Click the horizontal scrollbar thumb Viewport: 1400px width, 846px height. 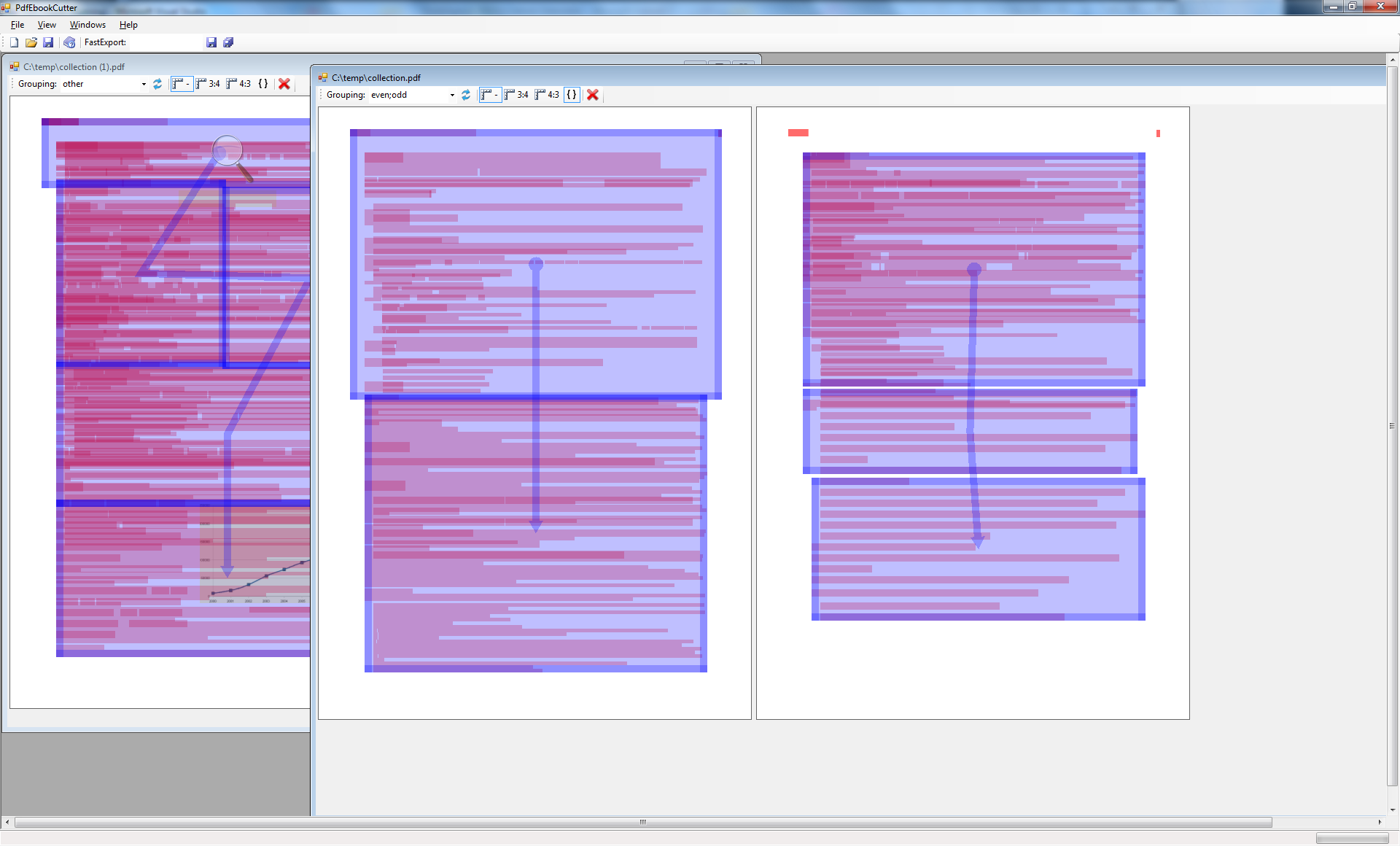tap(642, 822)
